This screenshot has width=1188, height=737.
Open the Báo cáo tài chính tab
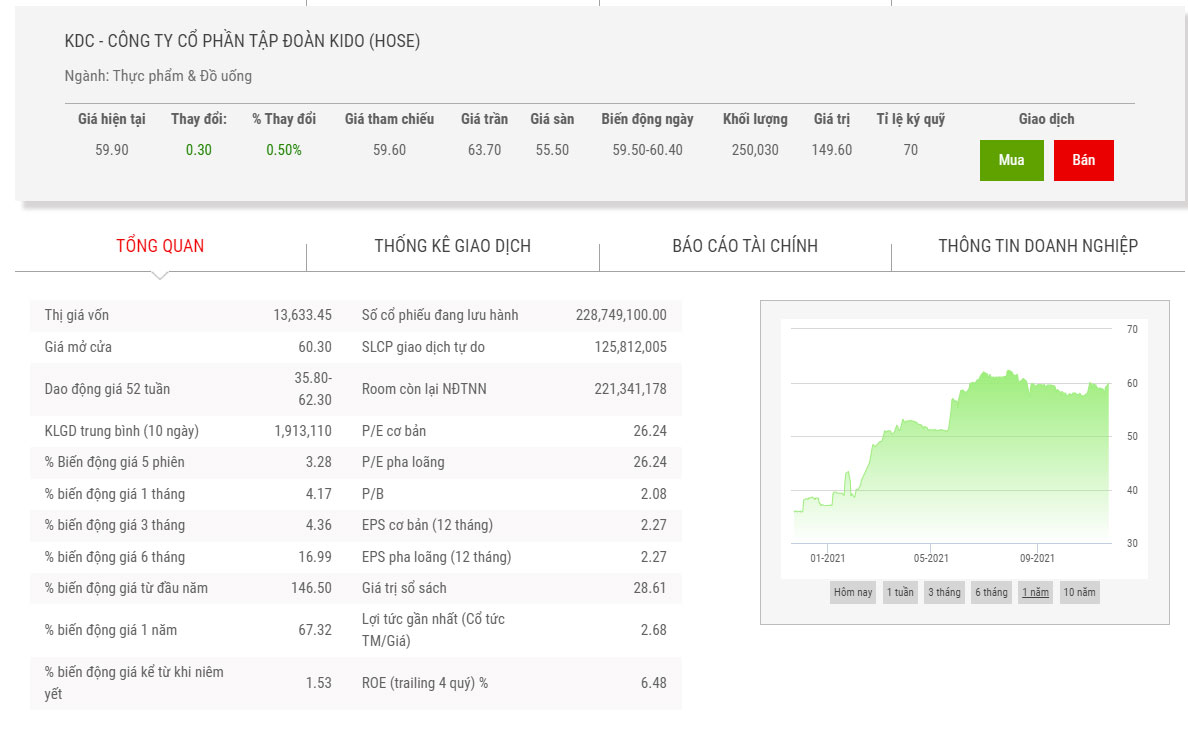tap(745, 246)
